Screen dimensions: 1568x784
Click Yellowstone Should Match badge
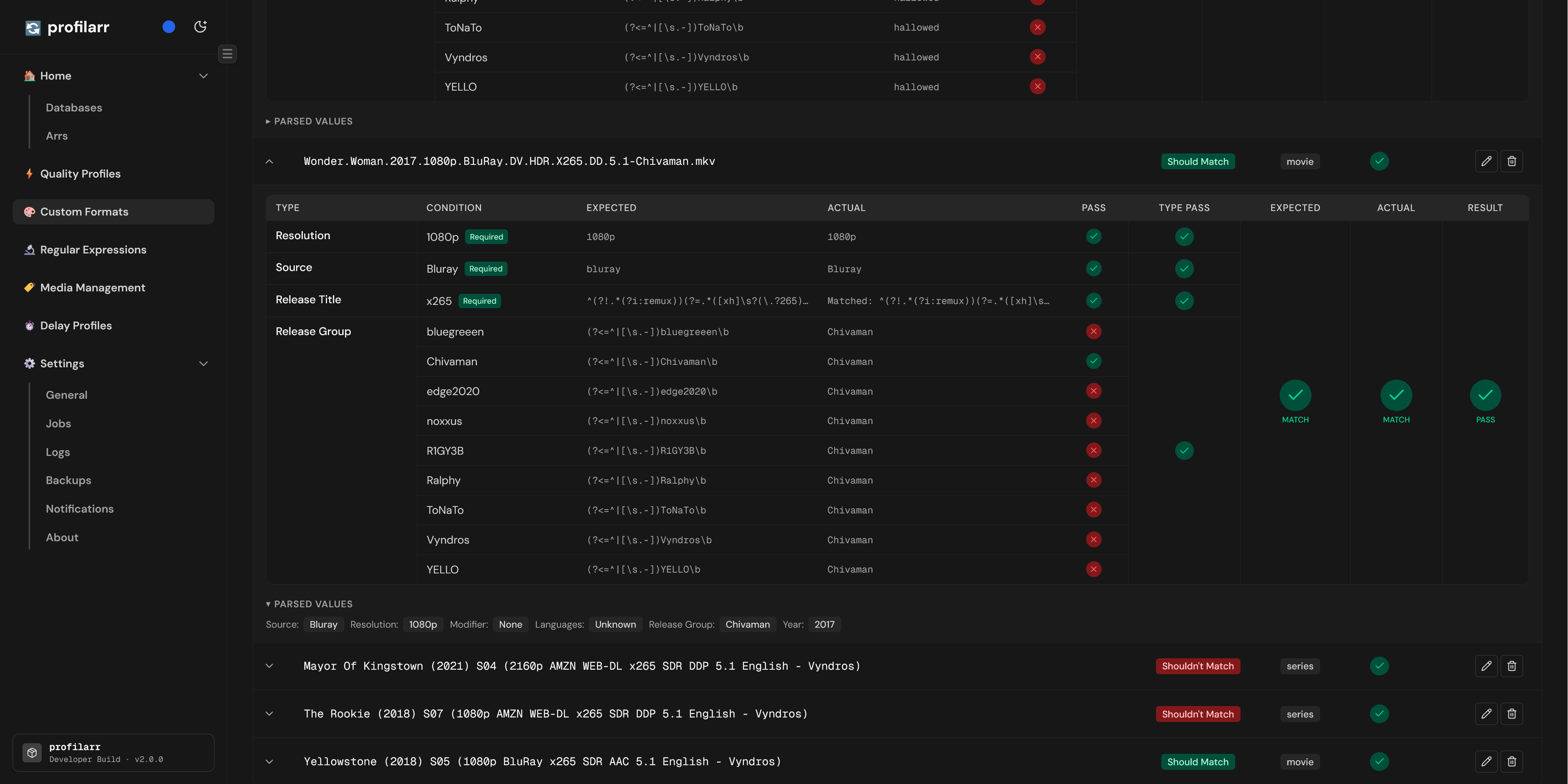(1198, 762)
